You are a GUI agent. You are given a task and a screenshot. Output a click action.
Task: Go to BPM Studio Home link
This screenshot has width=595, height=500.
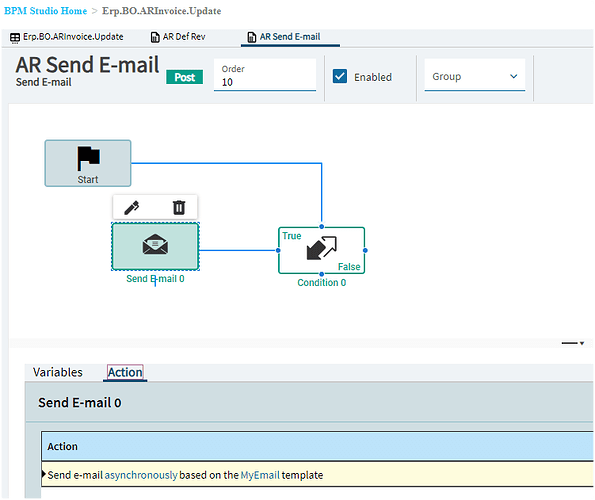pos(46,11)
